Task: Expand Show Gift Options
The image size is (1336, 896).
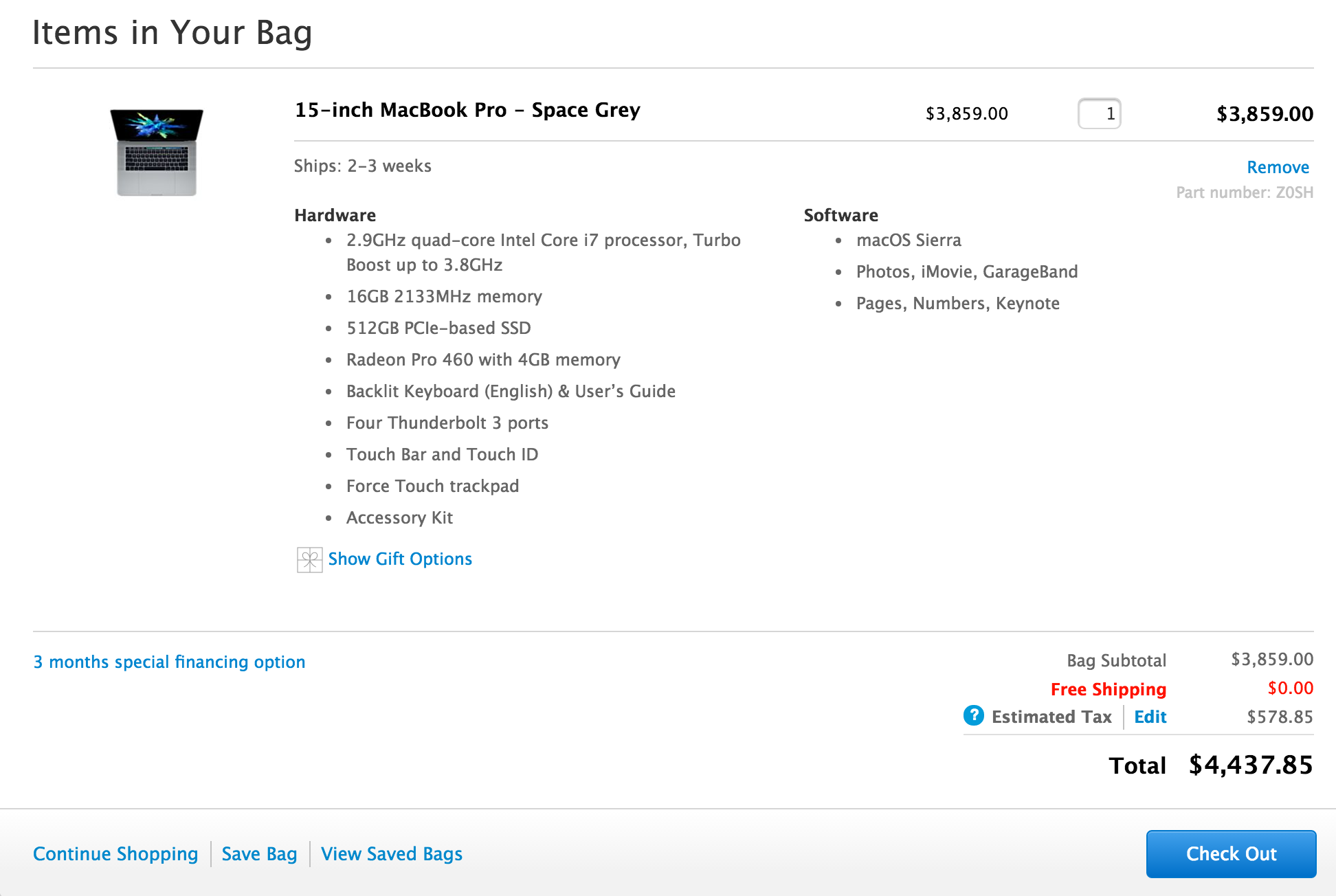Action: (x=400, y=559)
